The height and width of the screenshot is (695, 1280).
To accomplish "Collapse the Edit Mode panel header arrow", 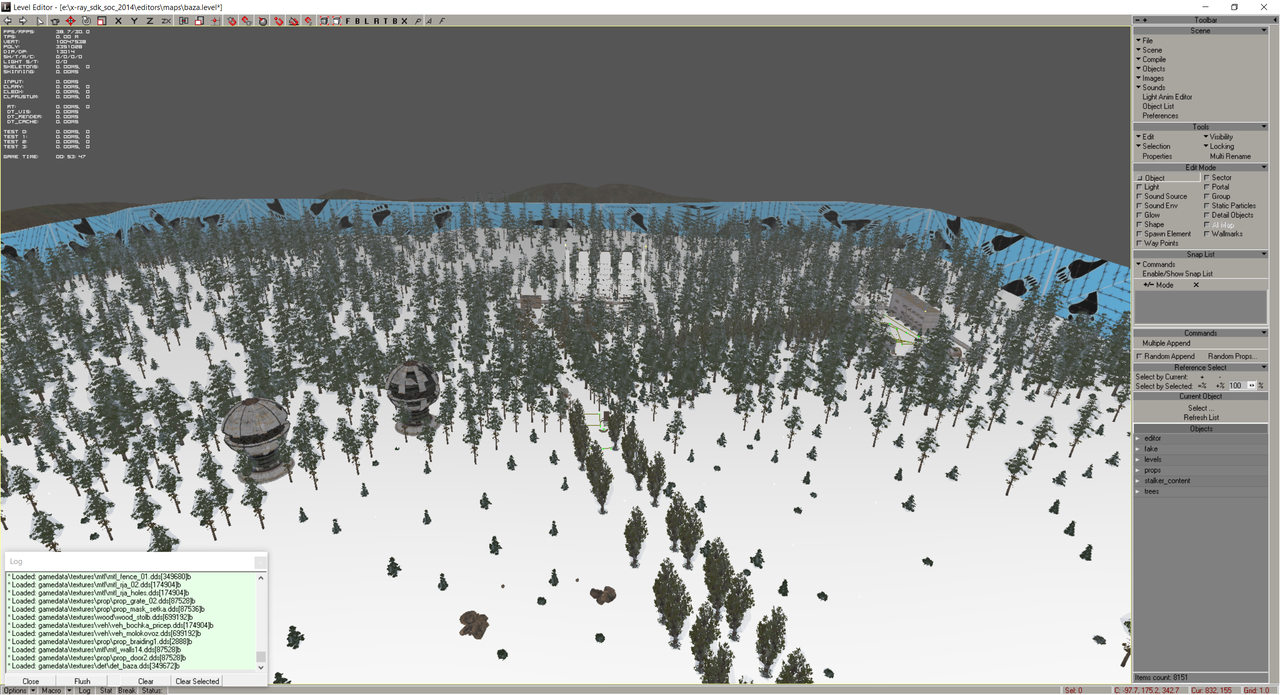I will pos(1264,168).
